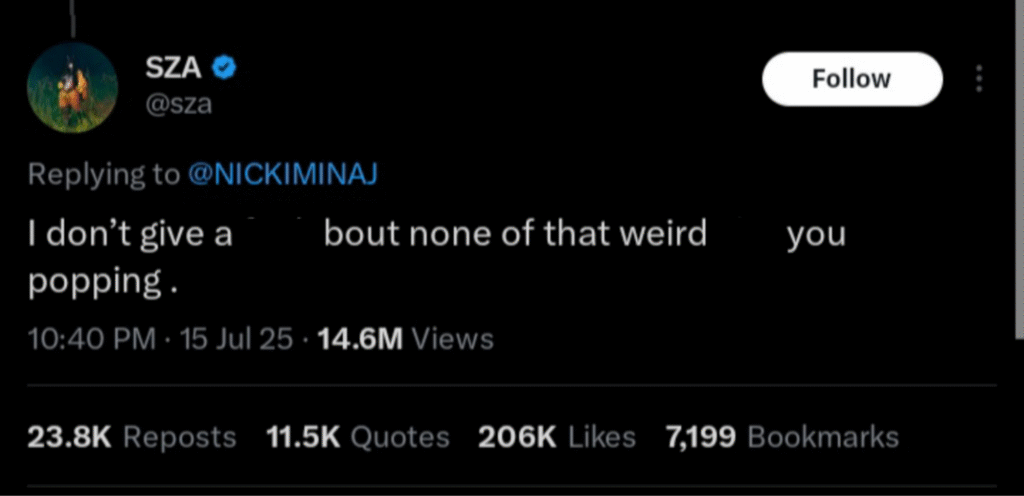Click the word 'you' in the tweet
1024x496 pixels.
point(816,236)
